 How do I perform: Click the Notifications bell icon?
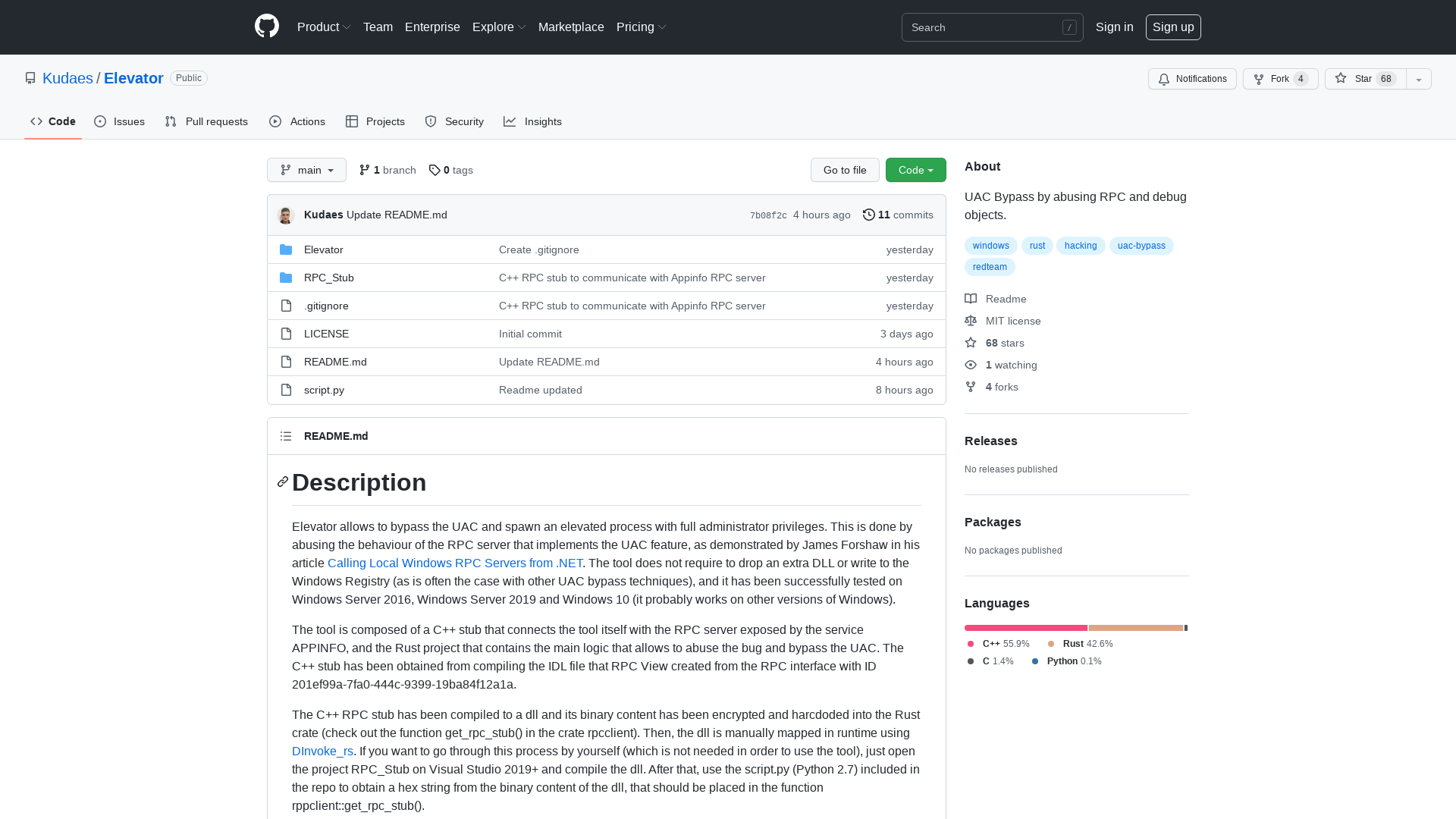pyautogui.click(x=1163, y=79)
